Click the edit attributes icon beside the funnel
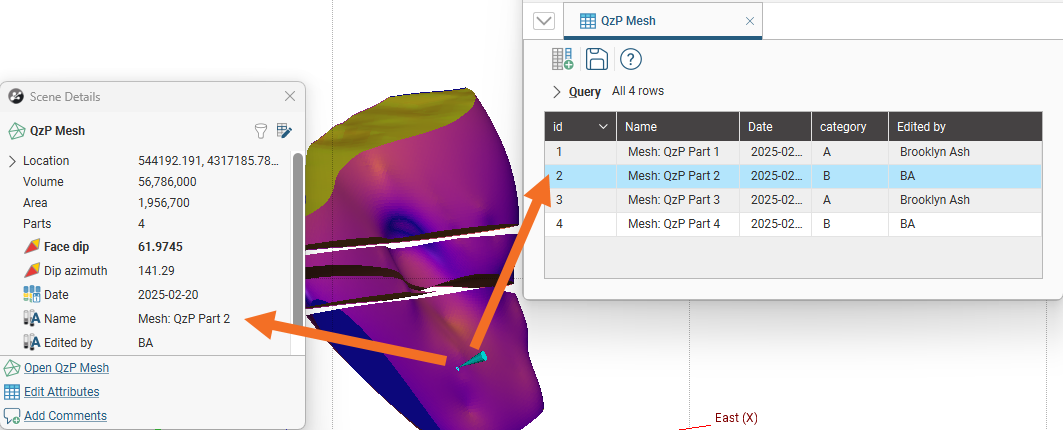Image resolution: width=1063 pixels, height=430 pixels. click(284, 130)
